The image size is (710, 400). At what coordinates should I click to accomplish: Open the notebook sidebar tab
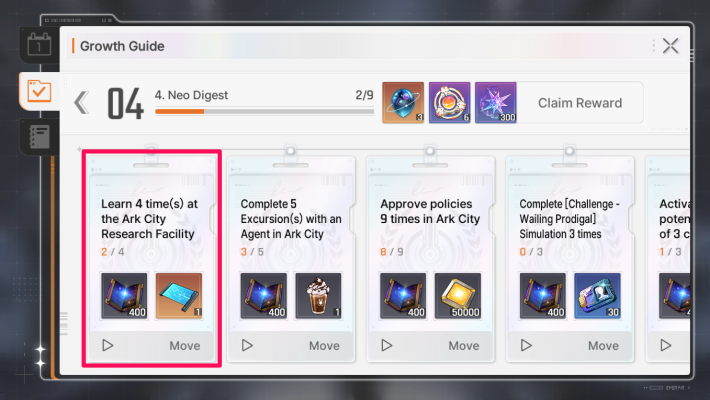tap(39, 137)
